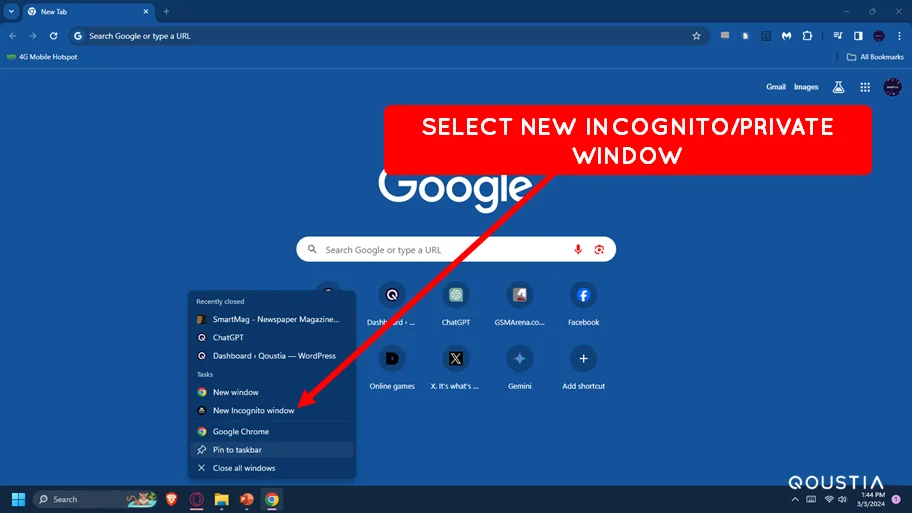Open the Extensions puzzle icon
Screen dimensions: 912x513
pyautogui.click(x=807, y=35)
